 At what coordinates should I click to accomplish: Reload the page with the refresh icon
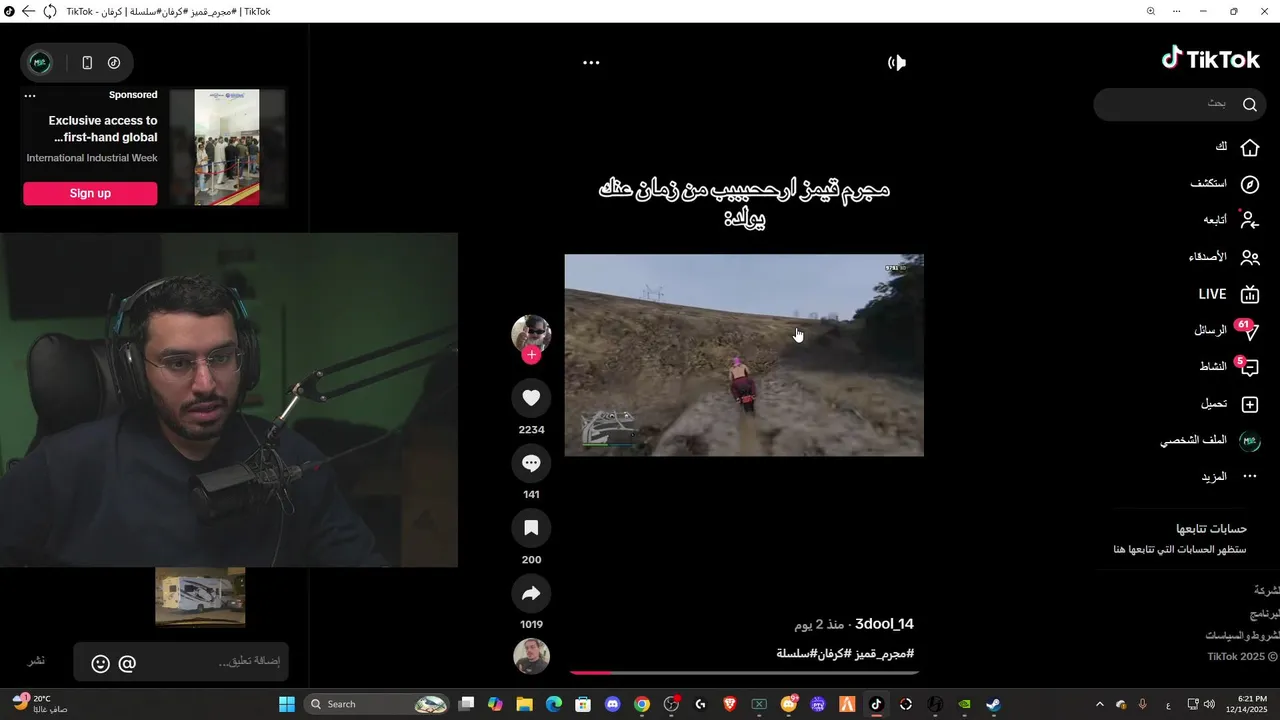click(x=49, y=11)
